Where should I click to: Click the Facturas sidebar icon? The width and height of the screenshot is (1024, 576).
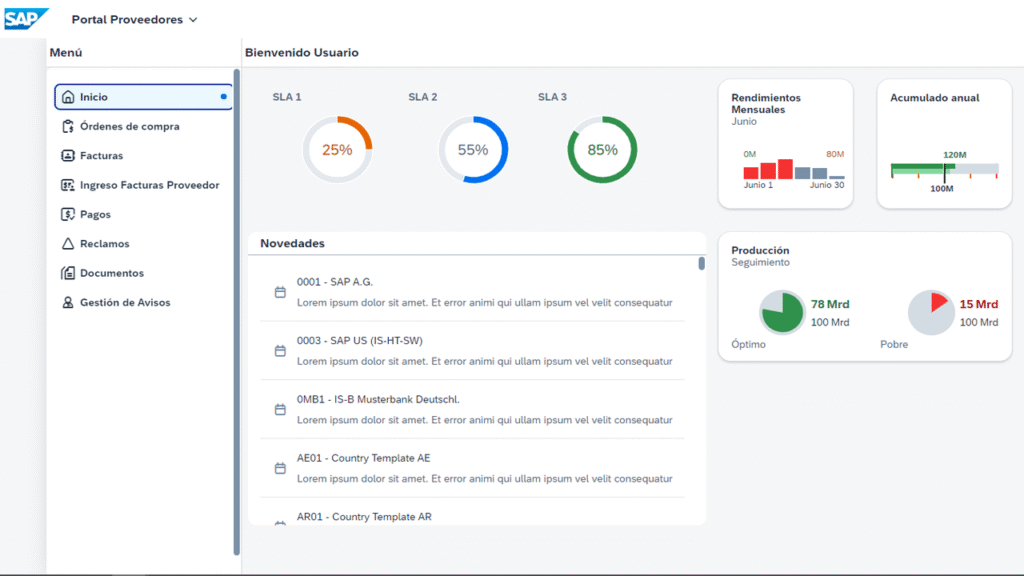68,156
